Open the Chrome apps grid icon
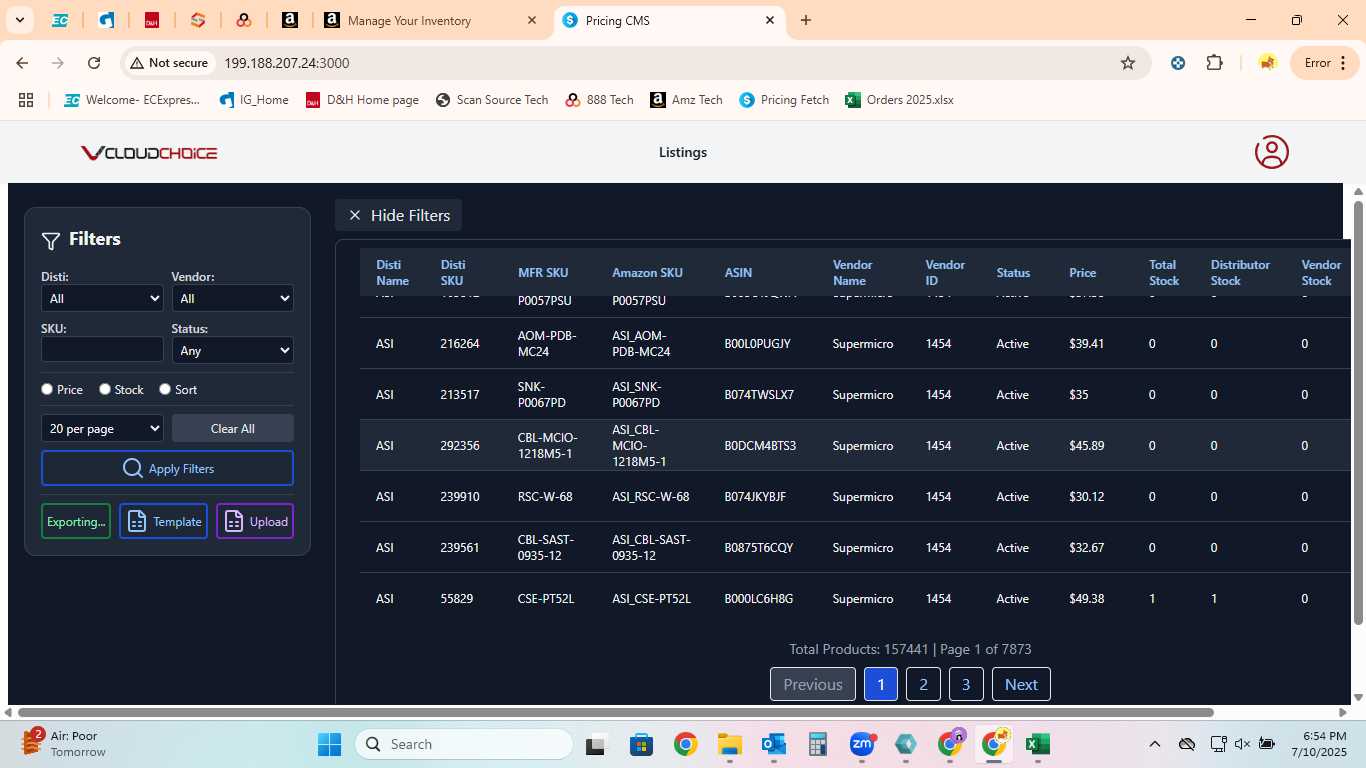The image size is (1366, 768). click(26, 100)
